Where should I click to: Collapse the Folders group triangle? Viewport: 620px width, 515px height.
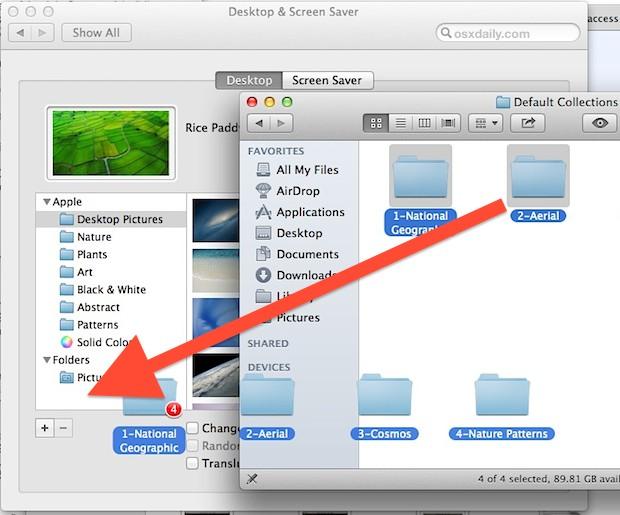[x=47, y=360]
